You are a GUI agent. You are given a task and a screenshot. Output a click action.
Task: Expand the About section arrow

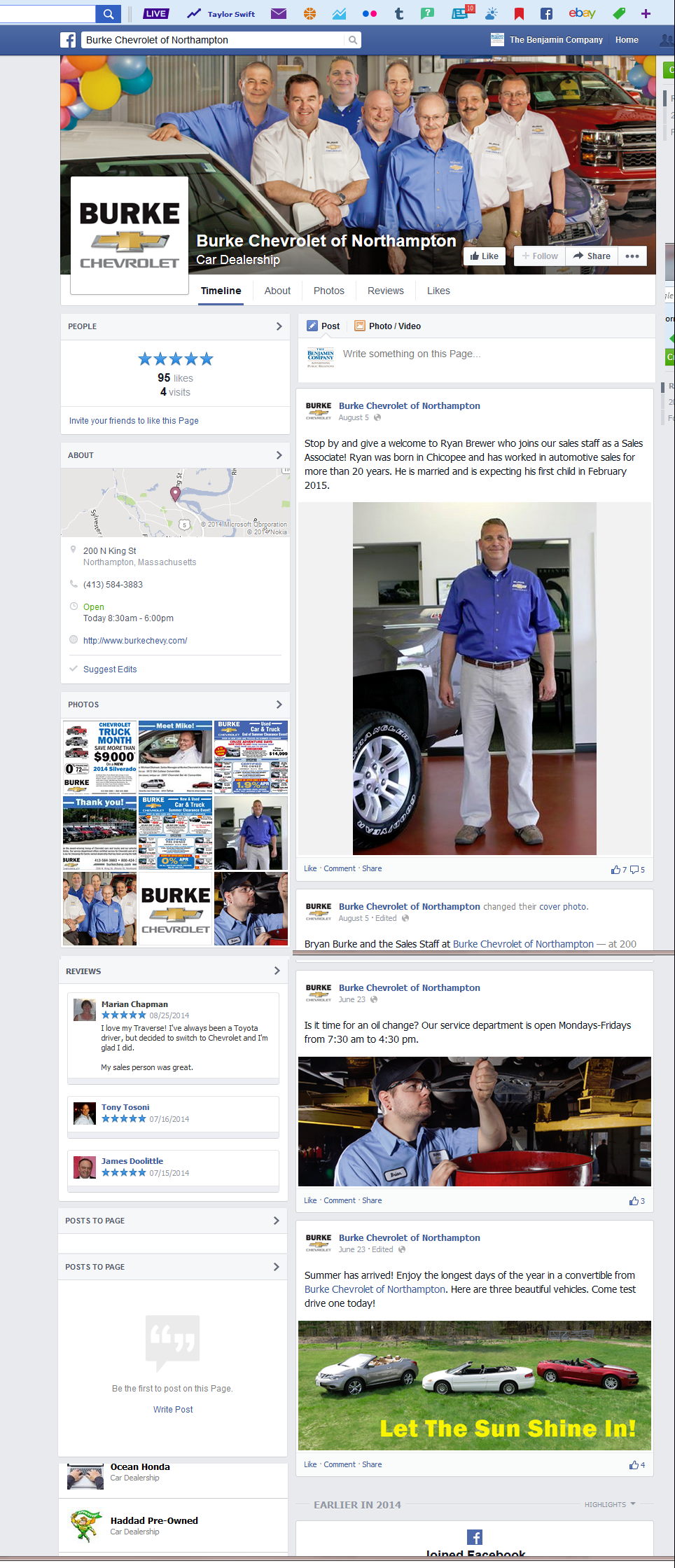point(279,455)
